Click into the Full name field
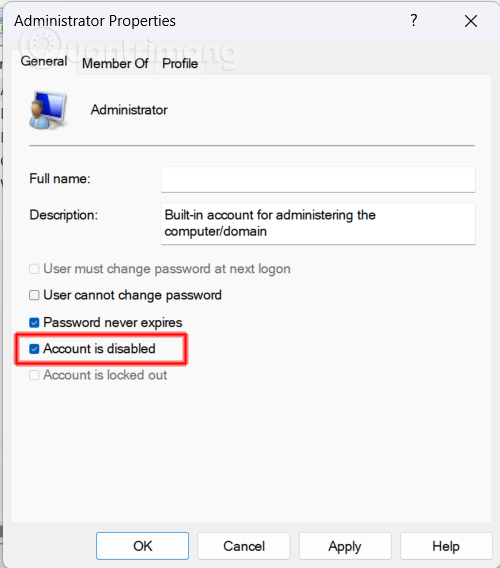500x568 pixels. click(x=318, y=179)
